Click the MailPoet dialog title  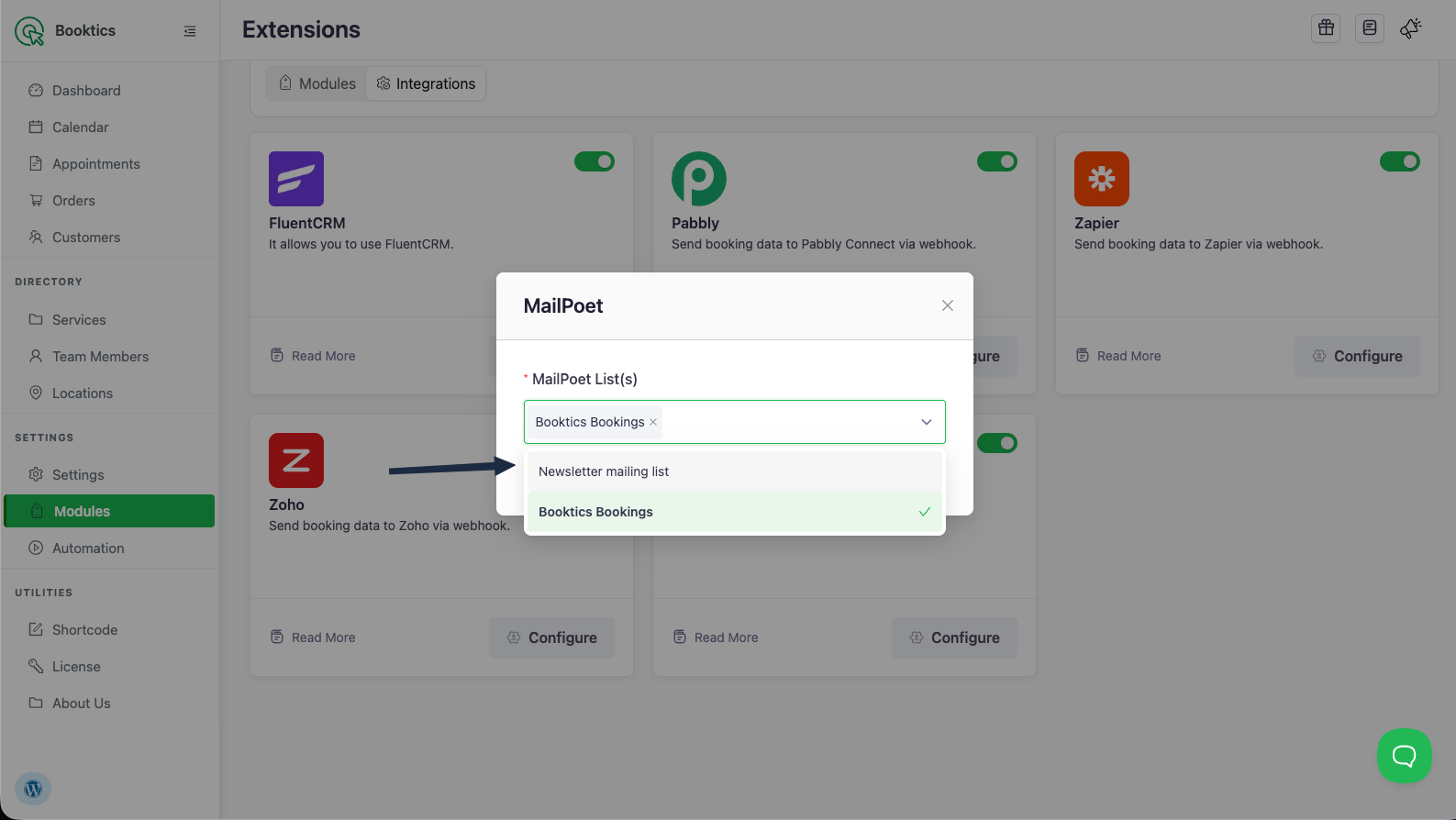(x=563, y=305)
